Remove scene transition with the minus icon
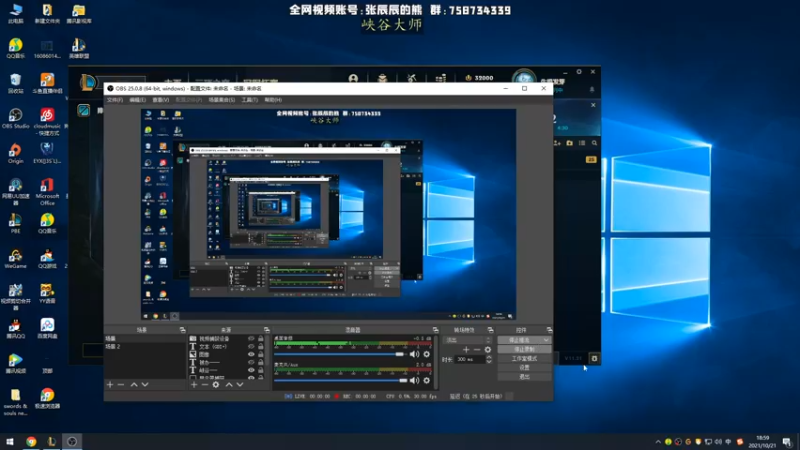The image size is (800, 450). click(477, 349)
